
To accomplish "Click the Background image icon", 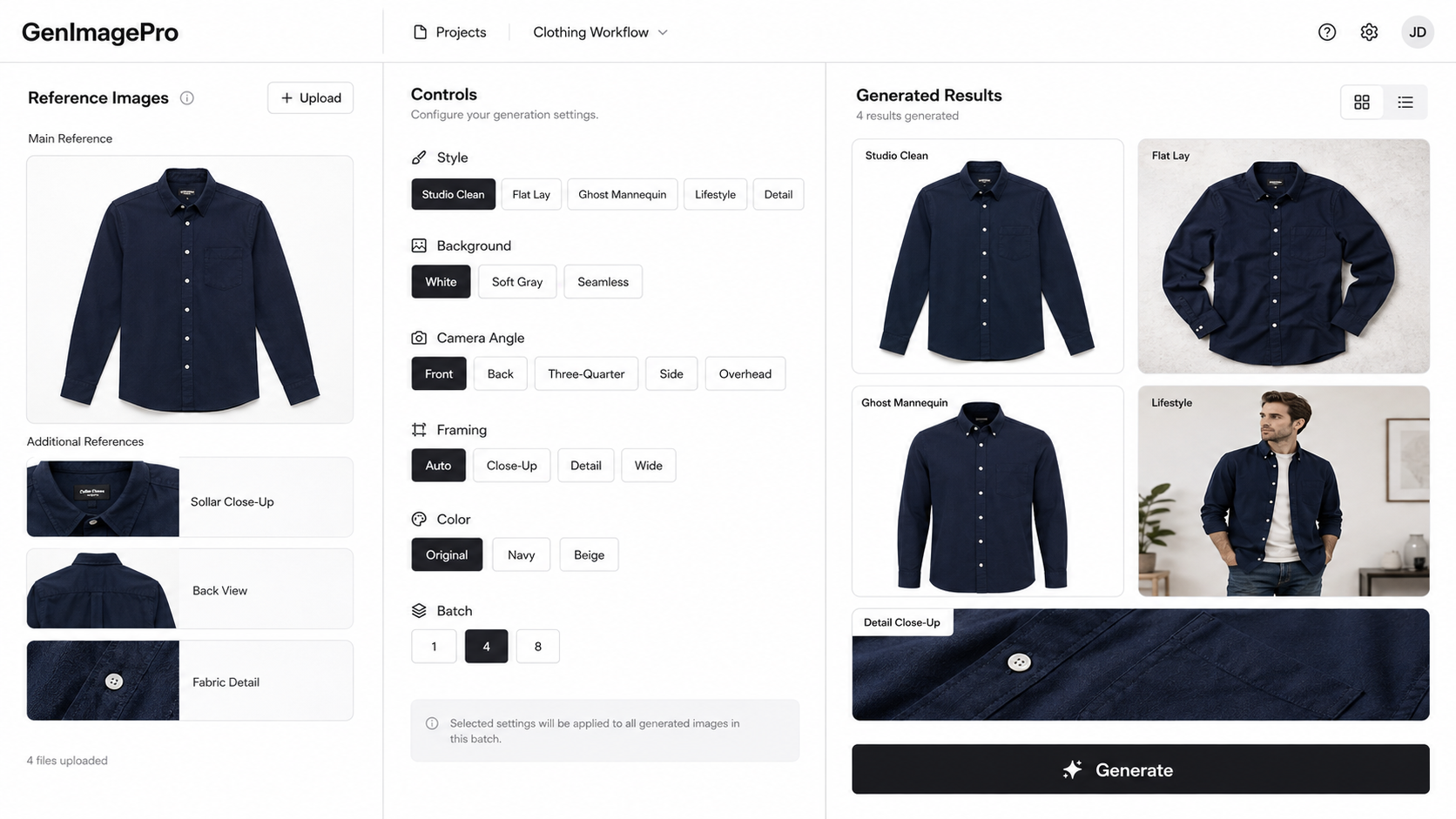I will click(x=419, y=245).
